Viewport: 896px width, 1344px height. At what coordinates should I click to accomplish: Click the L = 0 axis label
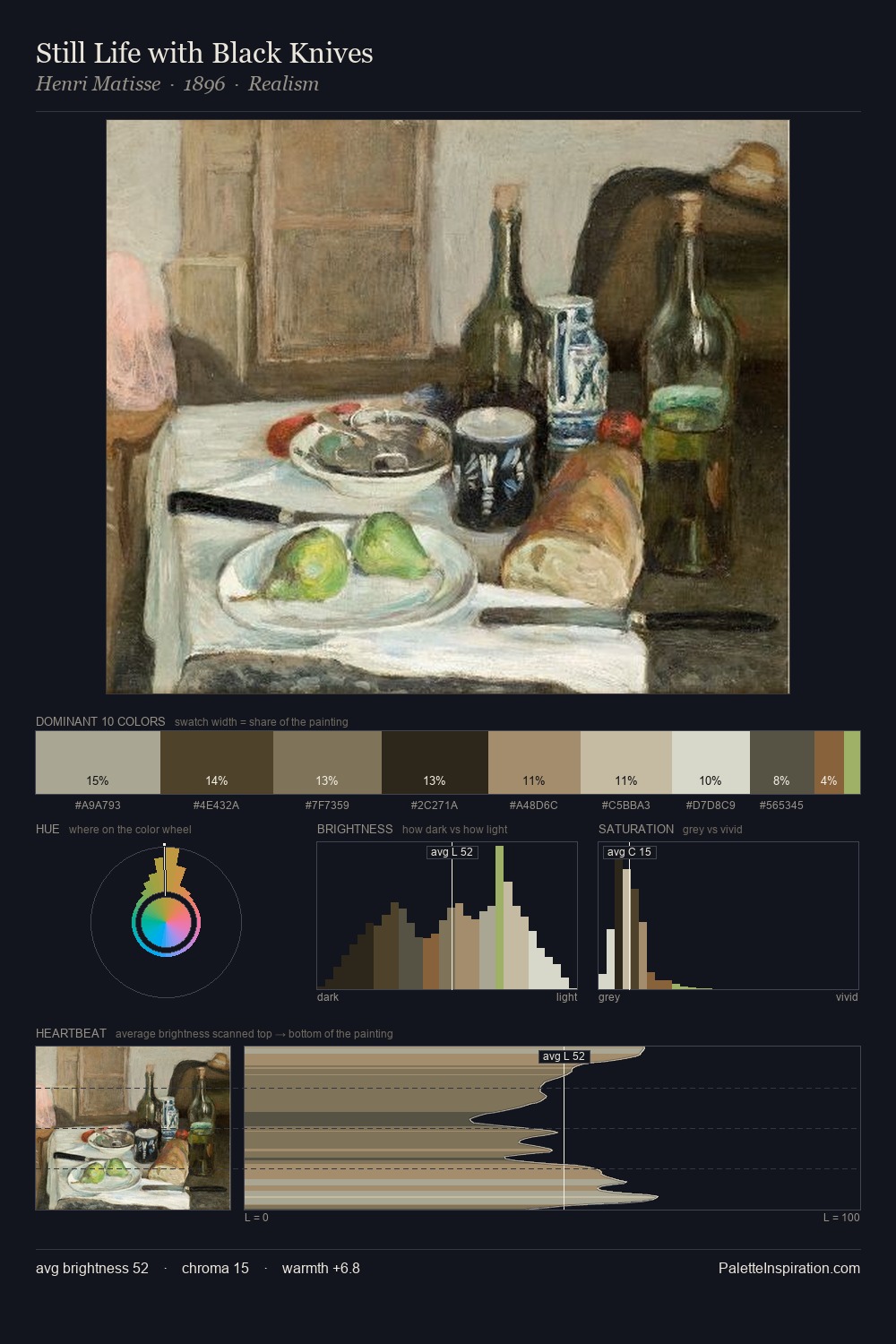tap(256, 1217)
